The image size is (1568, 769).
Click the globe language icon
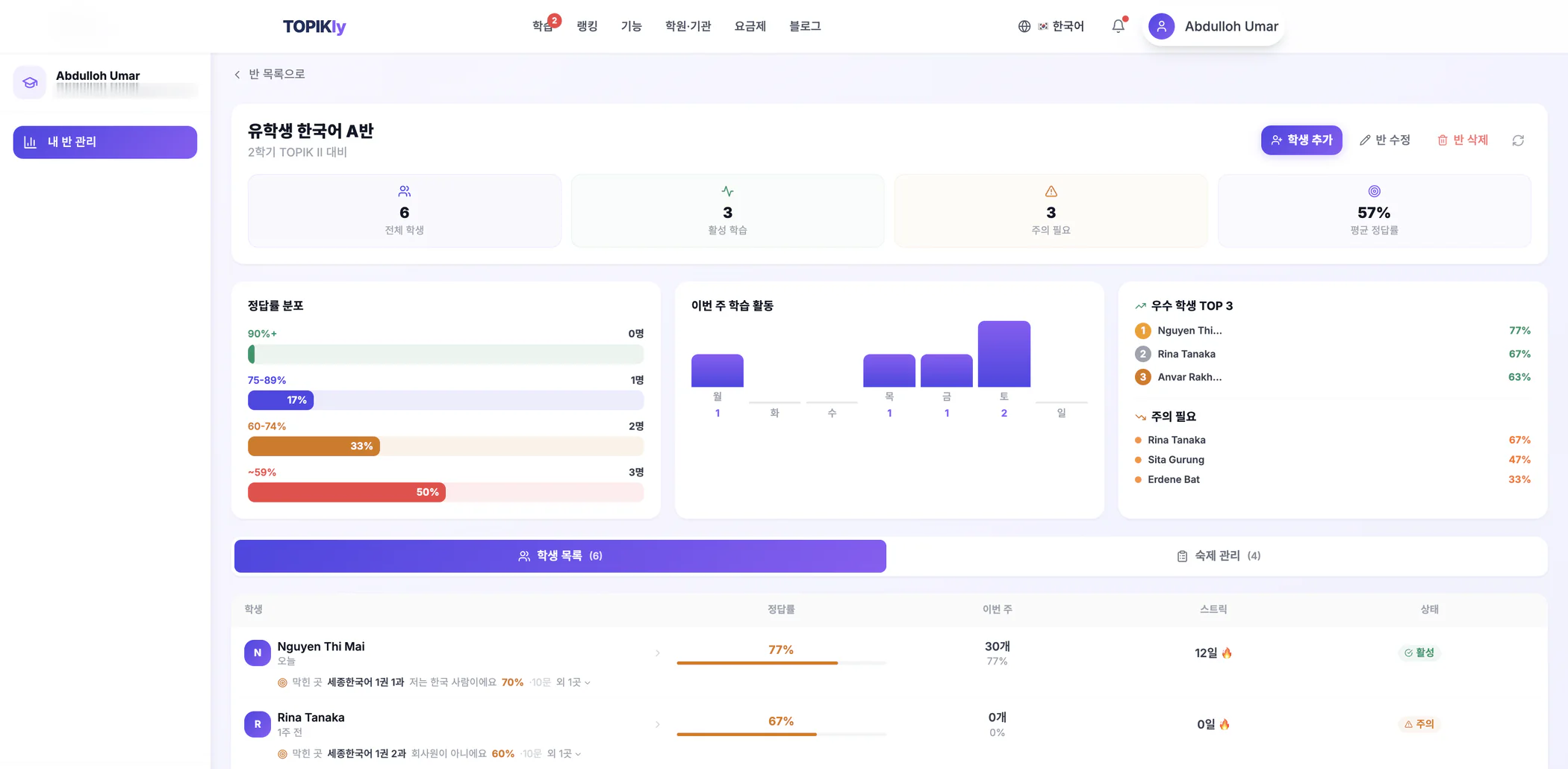[1024, 26]
